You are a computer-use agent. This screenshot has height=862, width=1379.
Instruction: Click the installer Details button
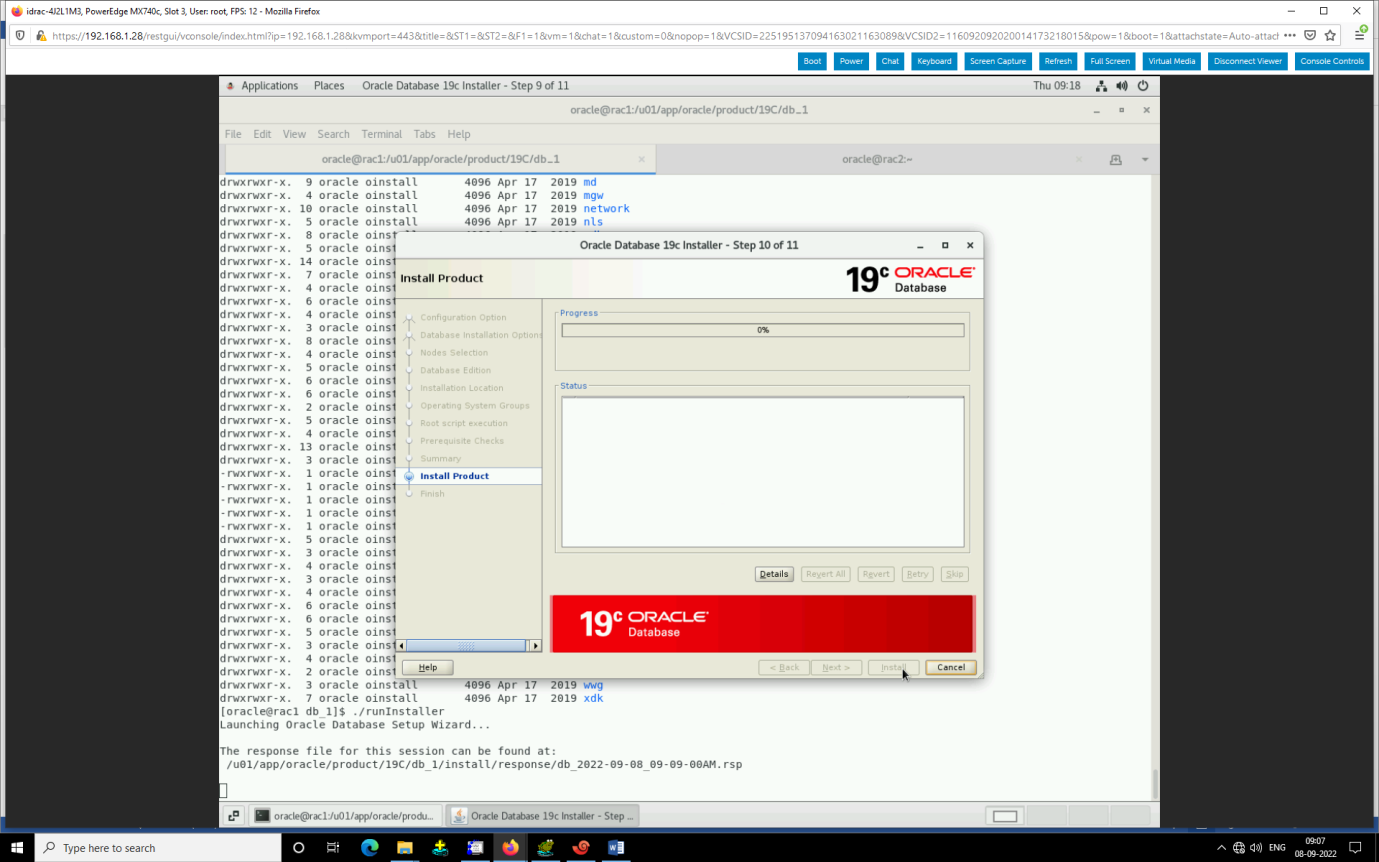[774, 574]
